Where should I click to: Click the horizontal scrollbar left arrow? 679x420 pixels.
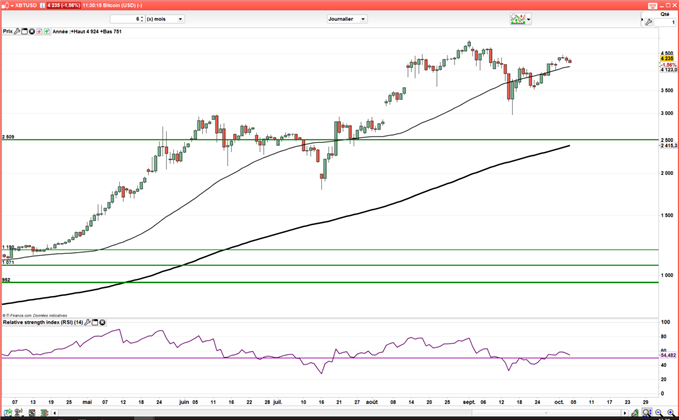[55, 413]
